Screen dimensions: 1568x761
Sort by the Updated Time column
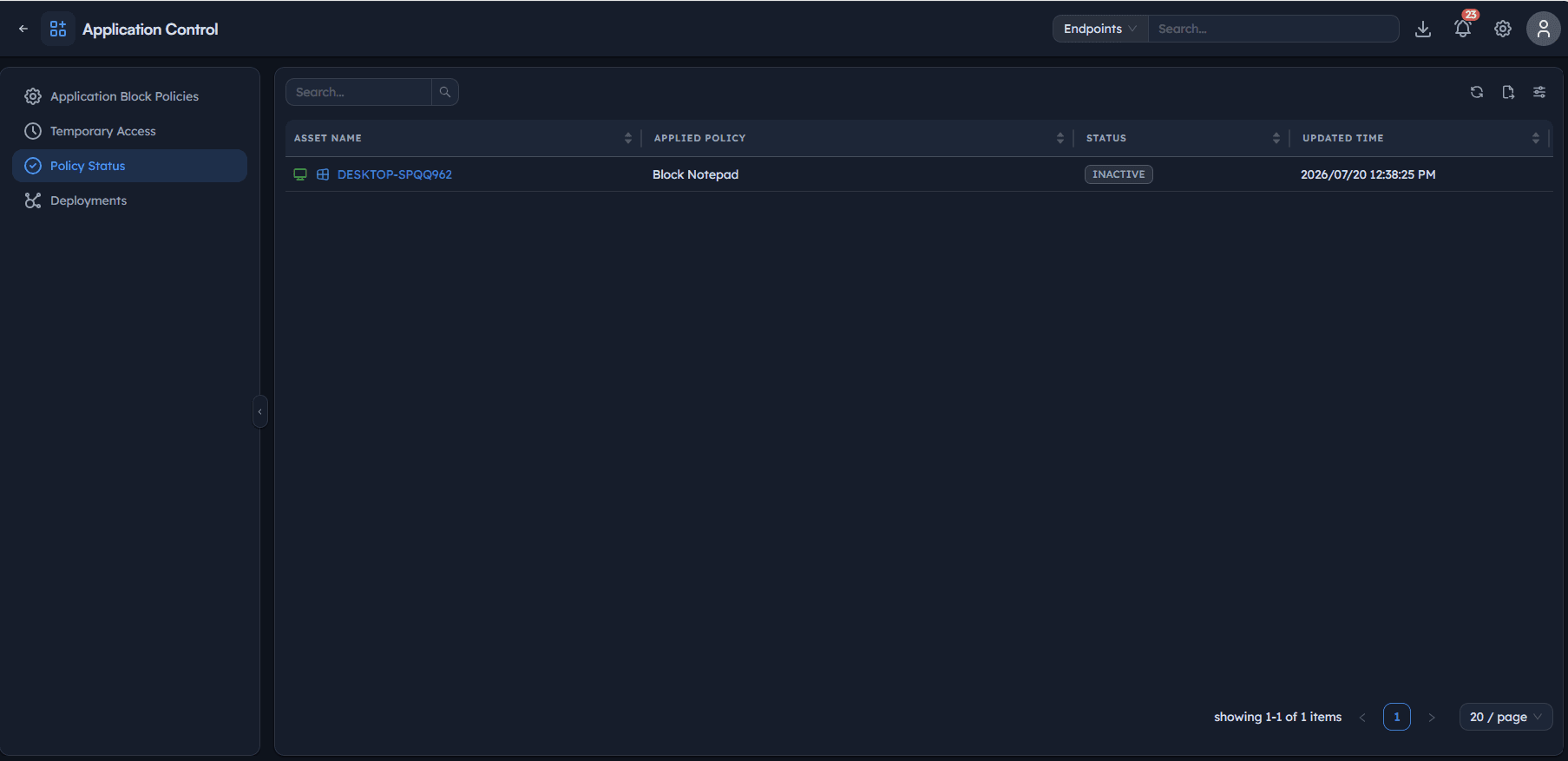1536,138
